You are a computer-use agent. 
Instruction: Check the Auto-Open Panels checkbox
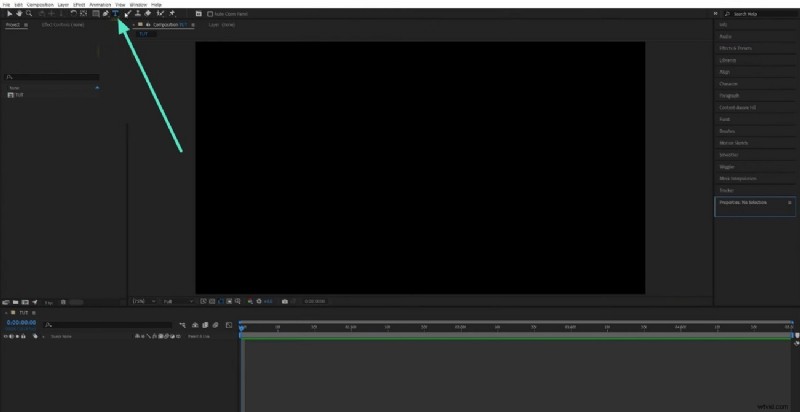coord(210,14)
